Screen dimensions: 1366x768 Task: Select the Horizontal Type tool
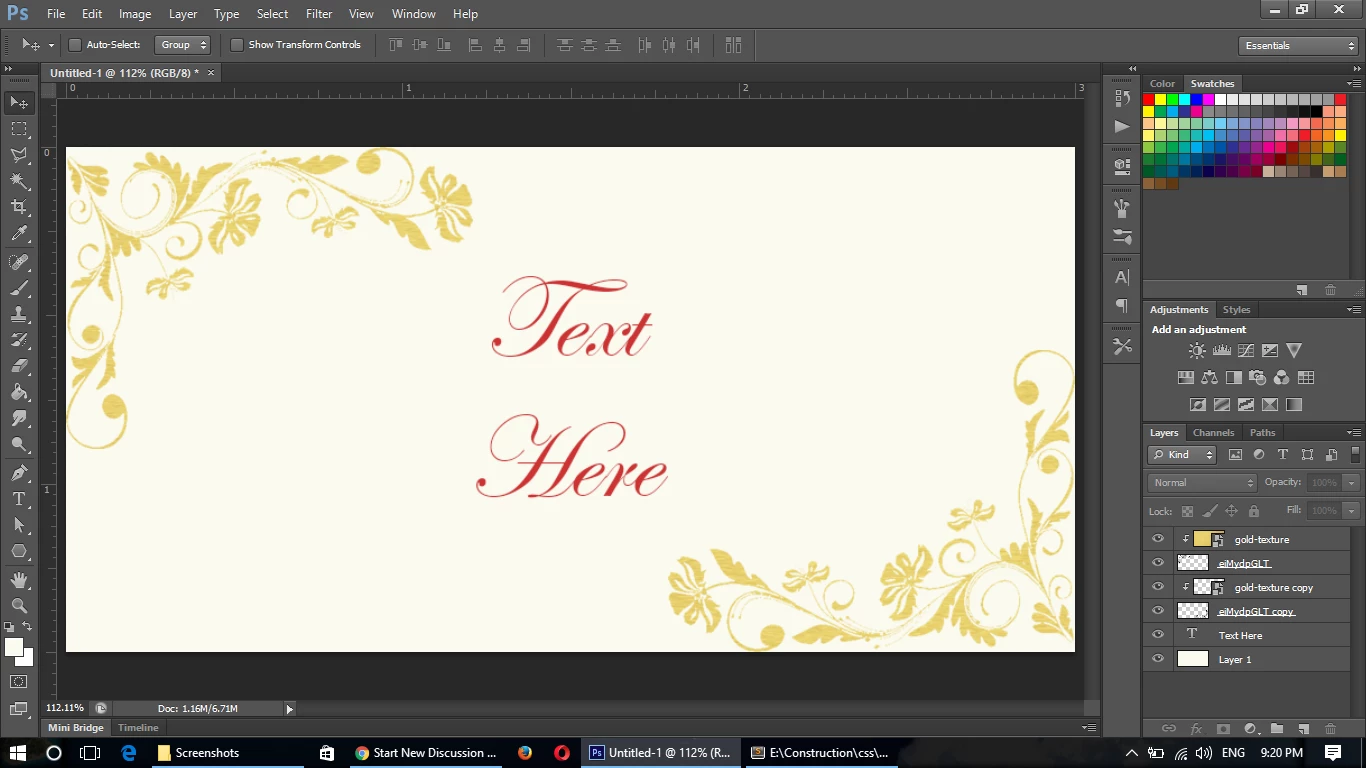(x=19, y=499)
